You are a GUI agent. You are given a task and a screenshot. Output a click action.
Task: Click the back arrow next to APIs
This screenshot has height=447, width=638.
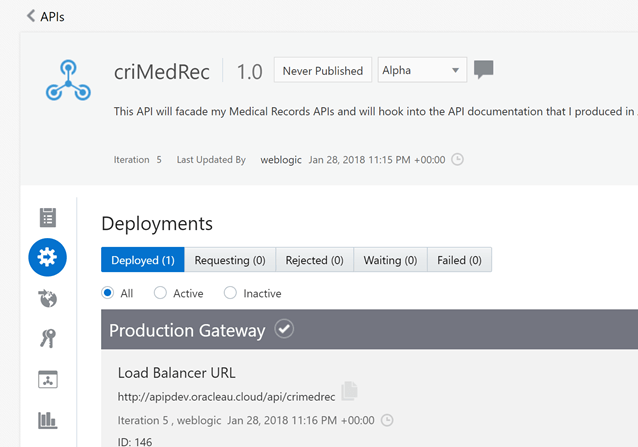pyautogui.click(x=30, y=16)
